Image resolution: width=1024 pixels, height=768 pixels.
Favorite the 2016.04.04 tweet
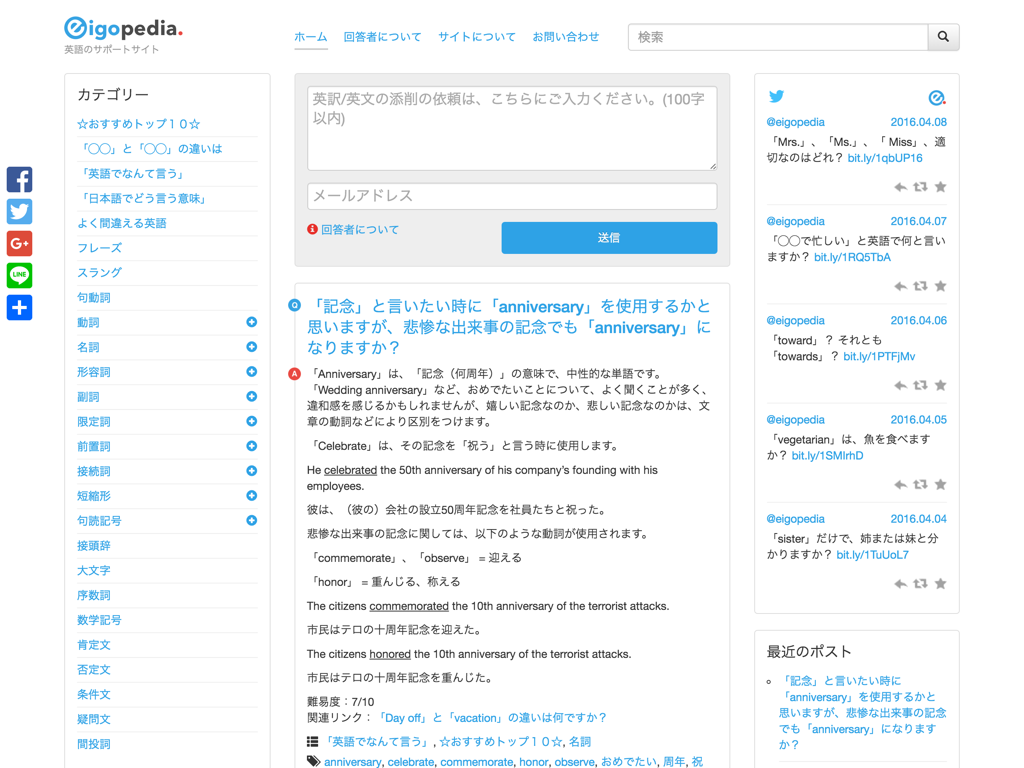pyautogui.click(x=940, y=584)
